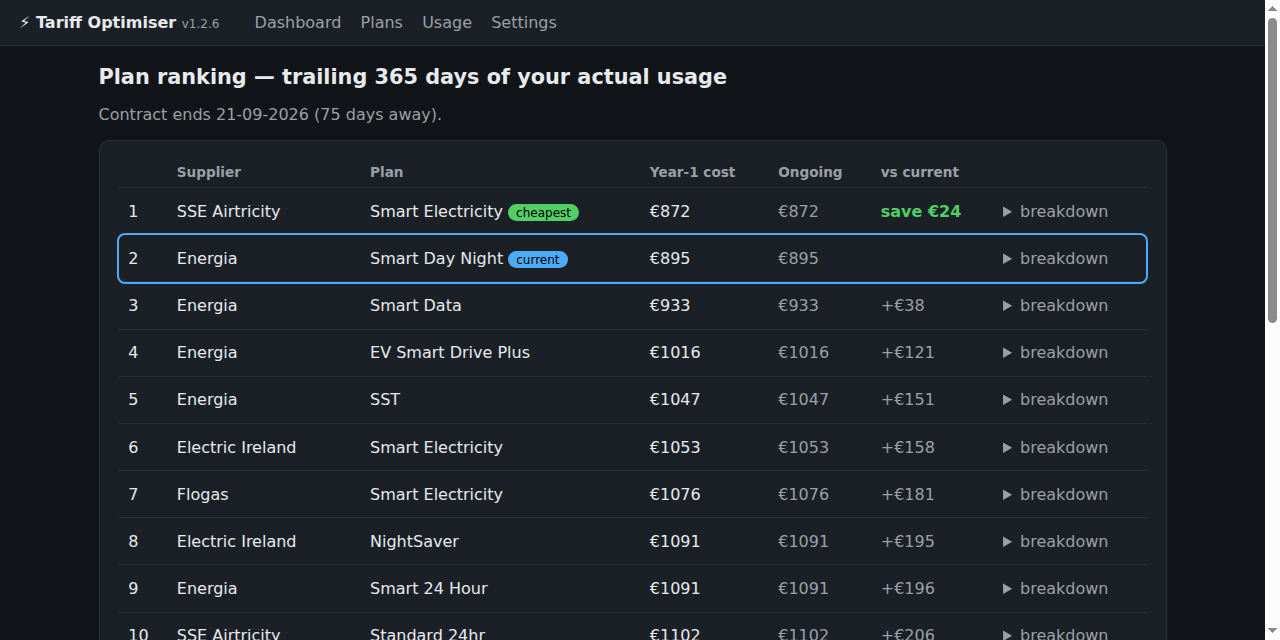1280x640 pixels.
Task: Expand breakdown for Energia Smart Day Night
Action: click(1055, 258)
